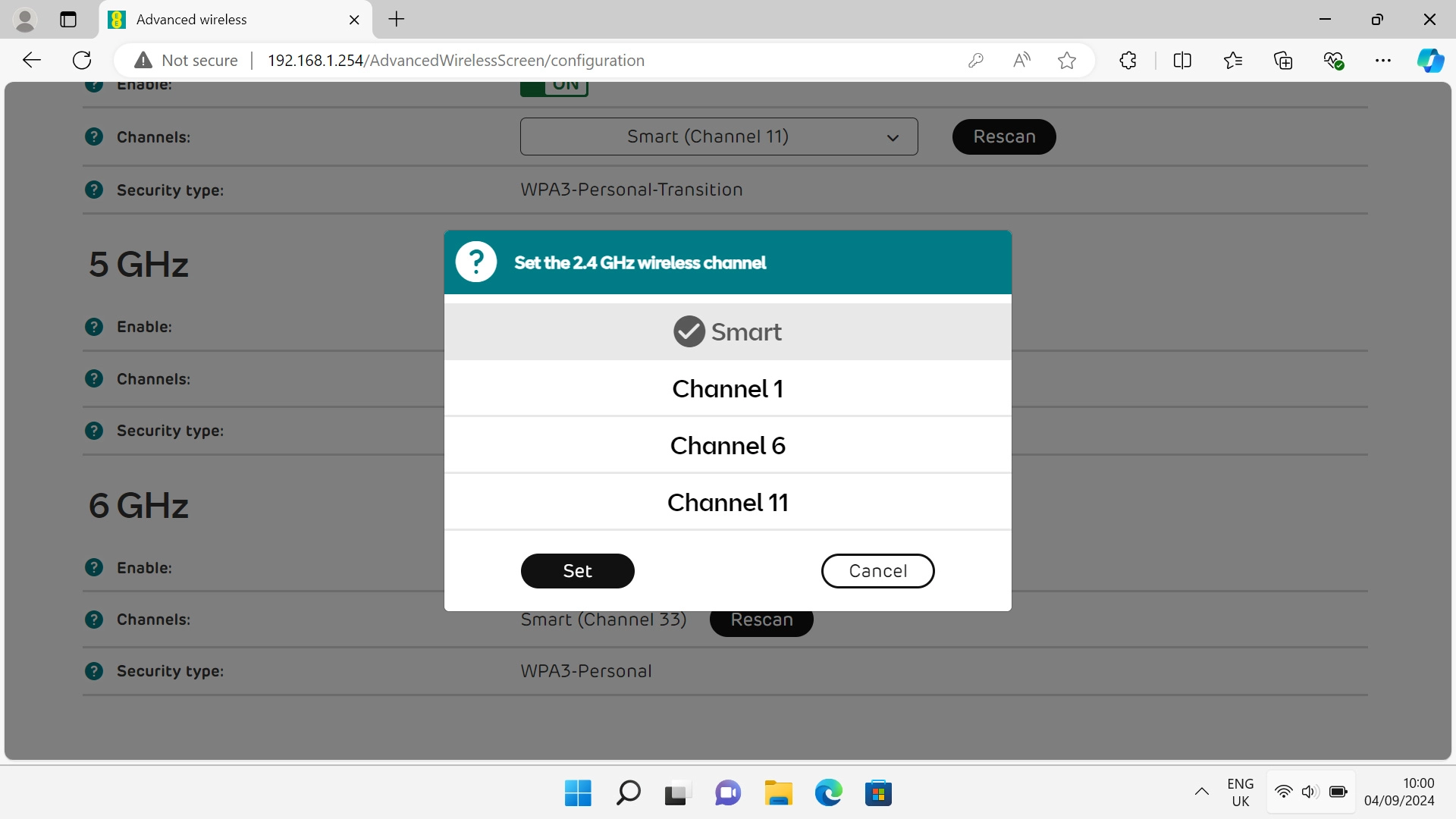
Task: Select Channel 11 from the channel list
Action: 727,502
